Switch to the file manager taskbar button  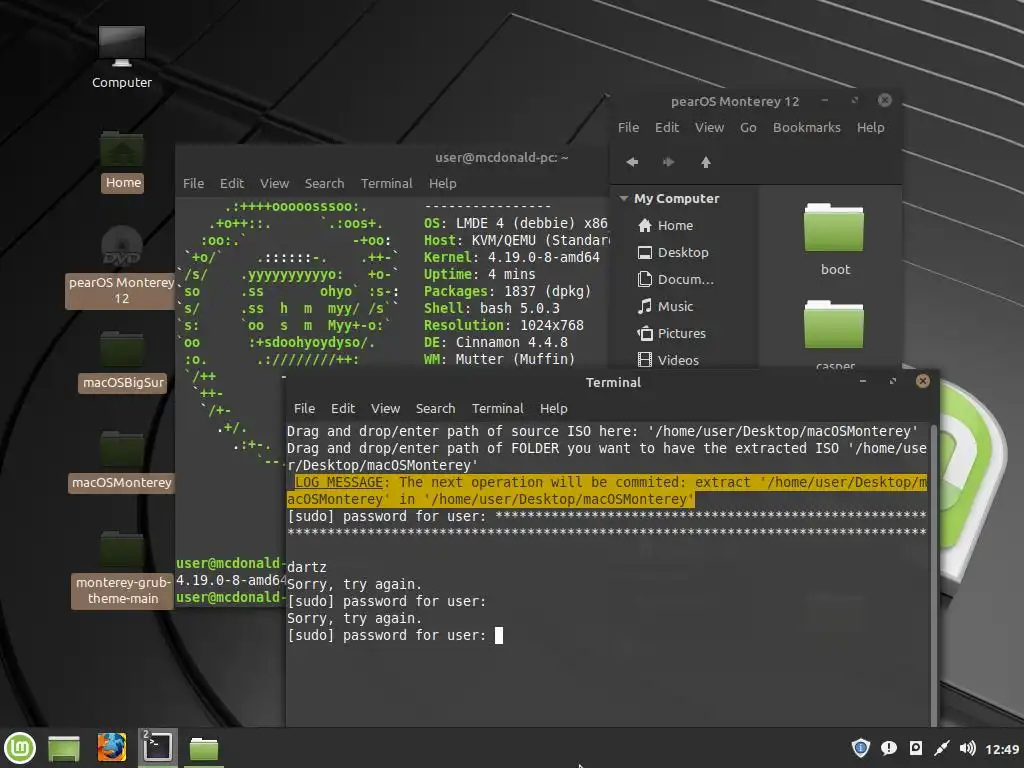204,748
